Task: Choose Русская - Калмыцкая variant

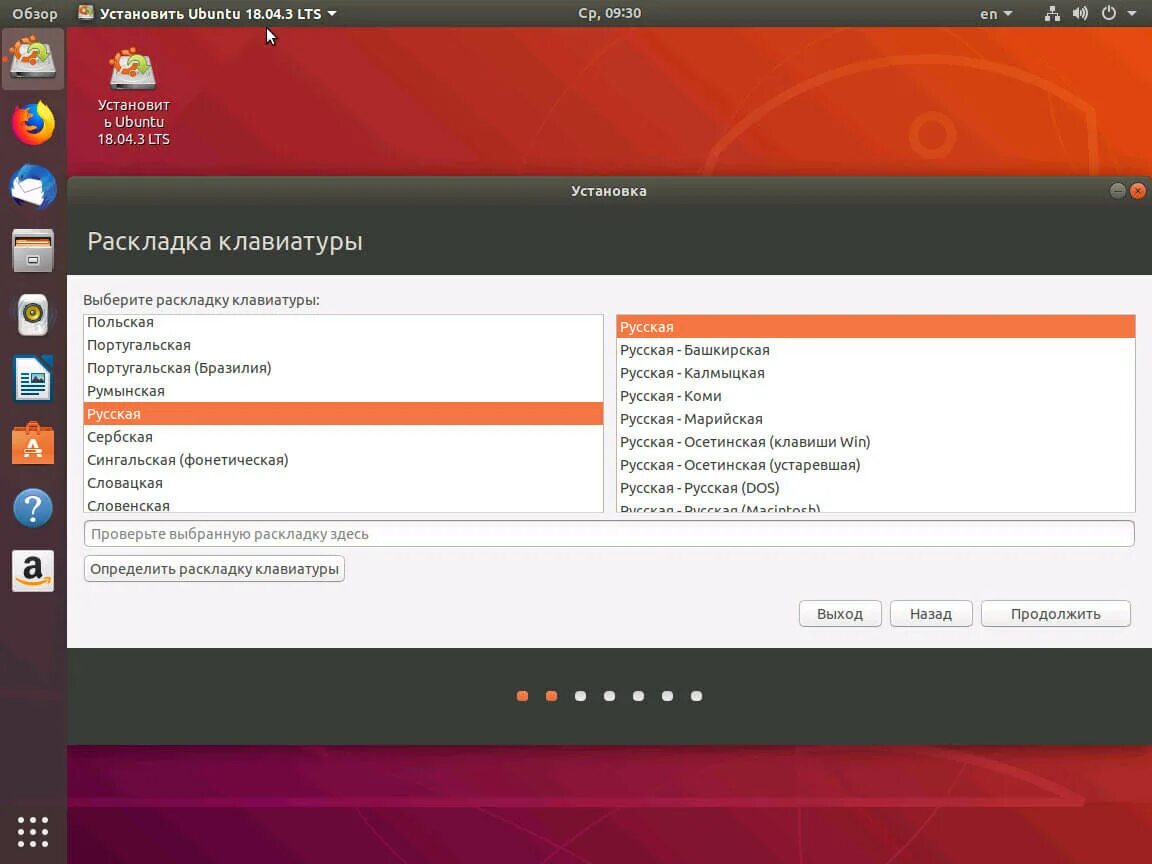Action: point(876,372)
